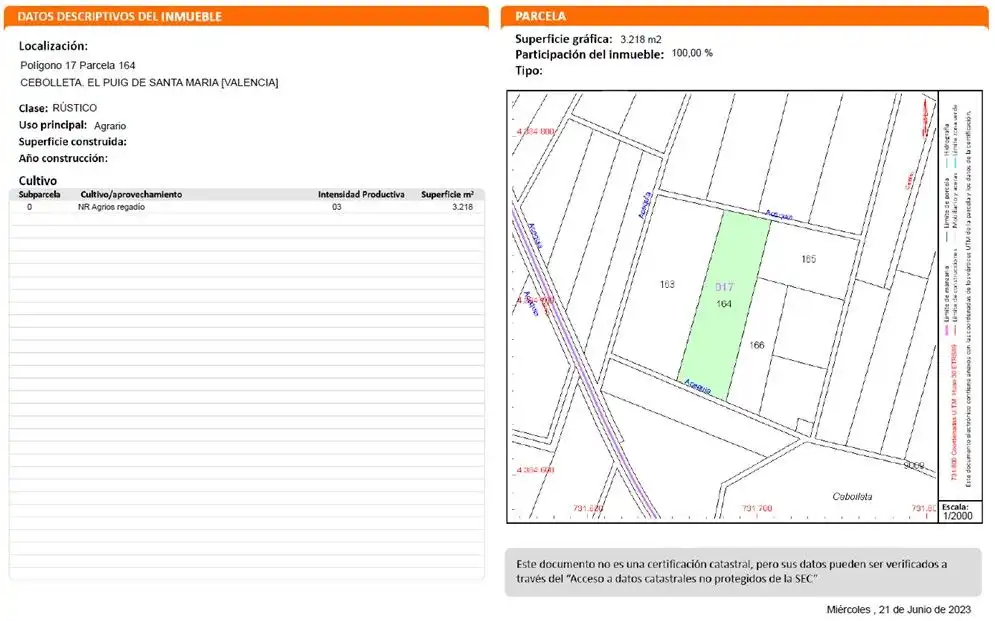
Task: Click the "Cultivo" section heading
Action: pos(37,181)
